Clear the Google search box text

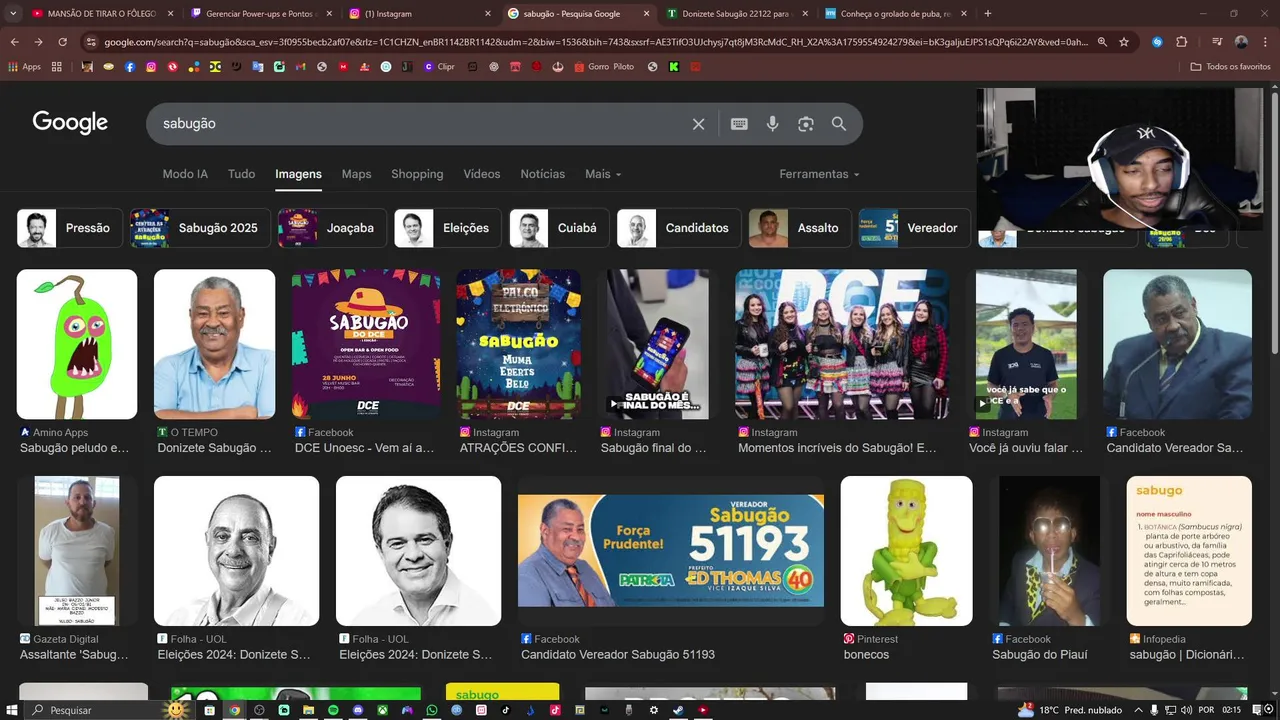[x=698, y=124]
